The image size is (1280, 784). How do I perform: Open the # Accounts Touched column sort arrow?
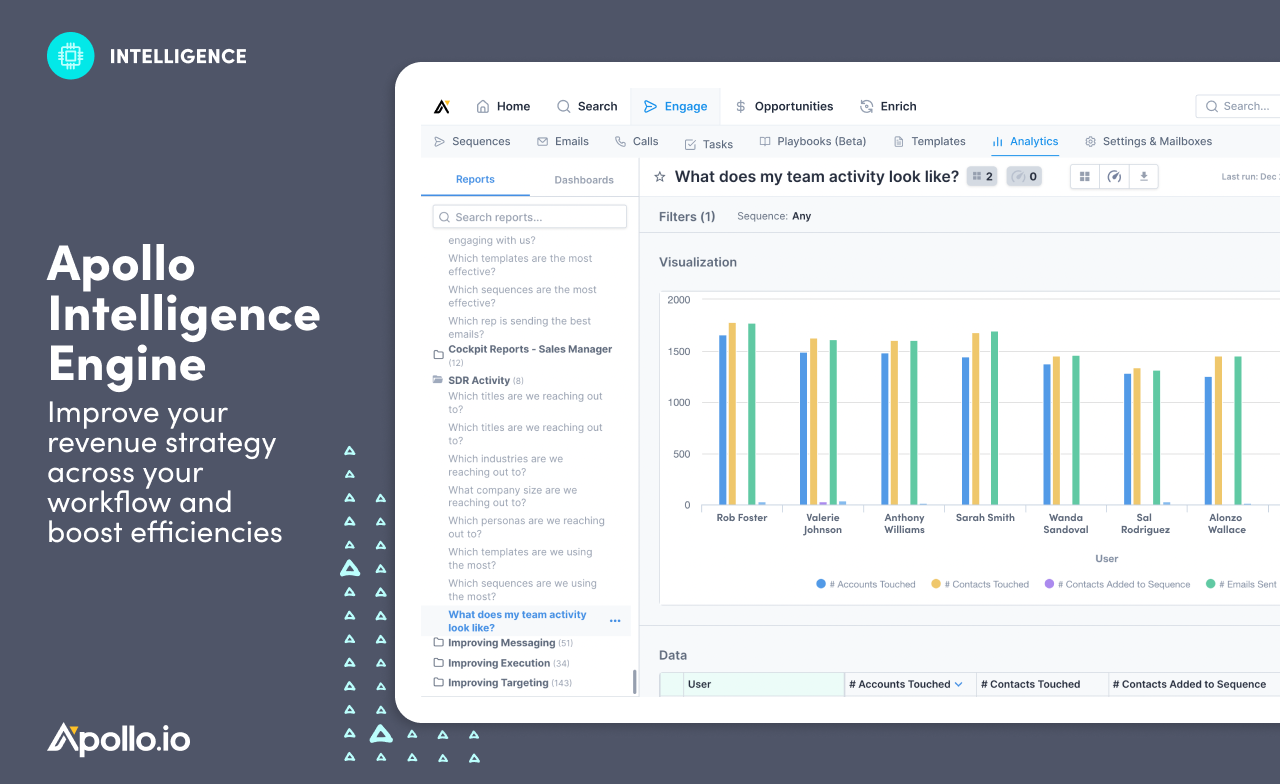coord(958,685)
